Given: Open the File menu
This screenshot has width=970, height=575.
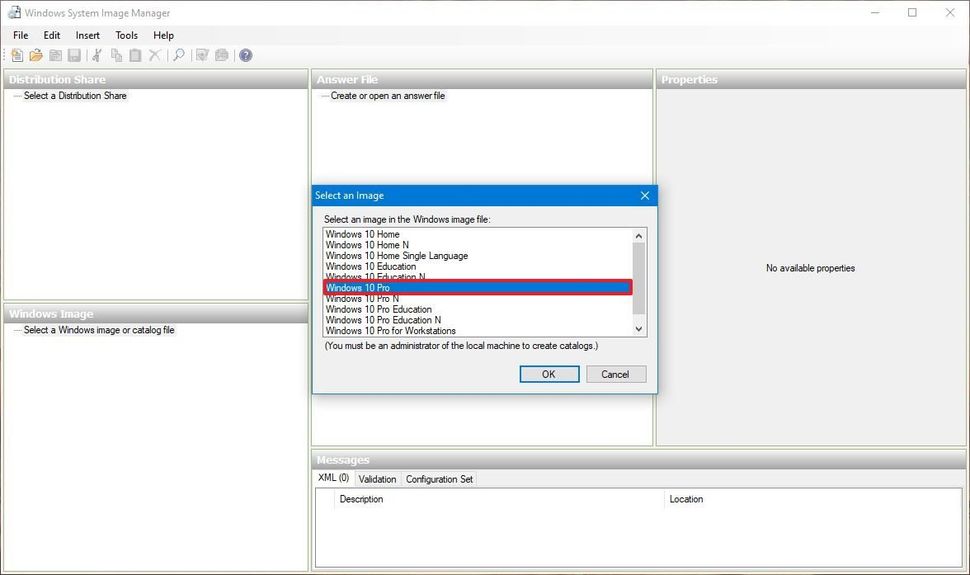Looking at the screenshot, I should 20,35.
